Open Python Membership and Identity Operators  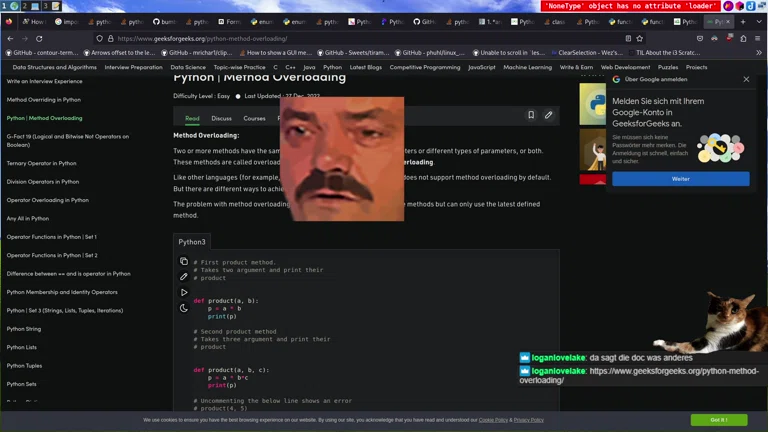62,292
